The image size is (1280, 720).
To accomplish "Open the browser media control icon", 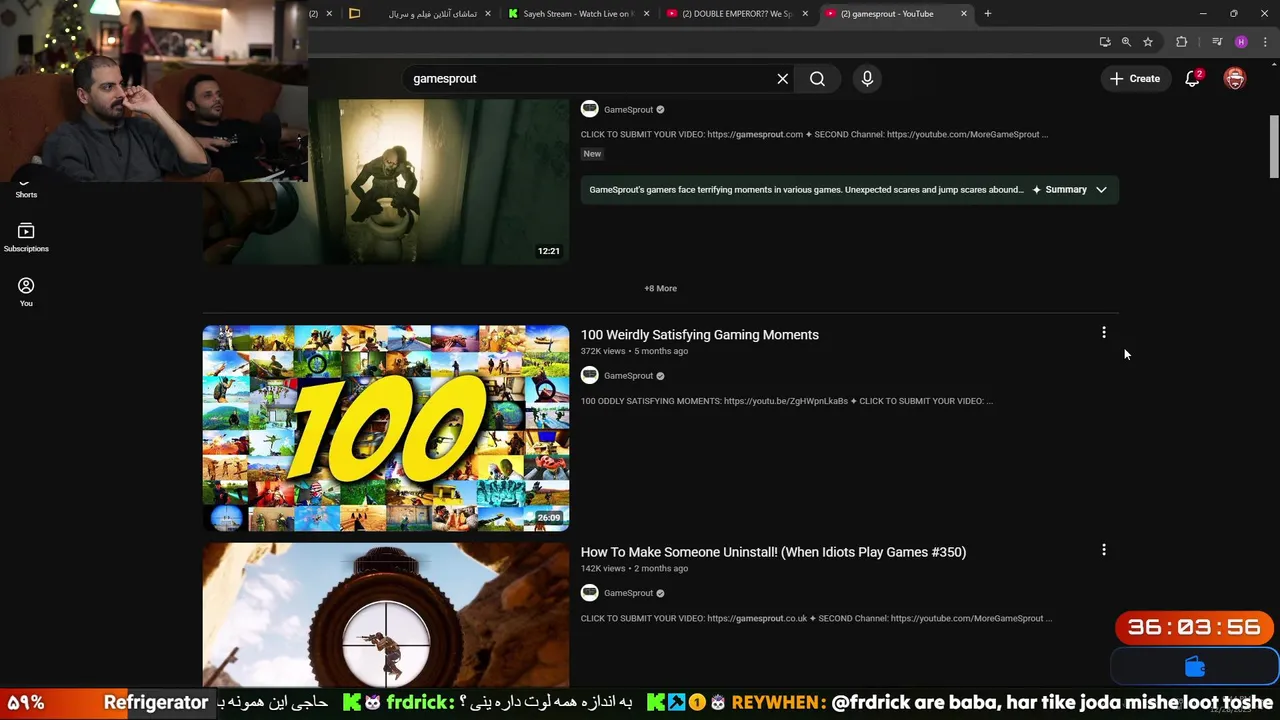I will 1217,42.
